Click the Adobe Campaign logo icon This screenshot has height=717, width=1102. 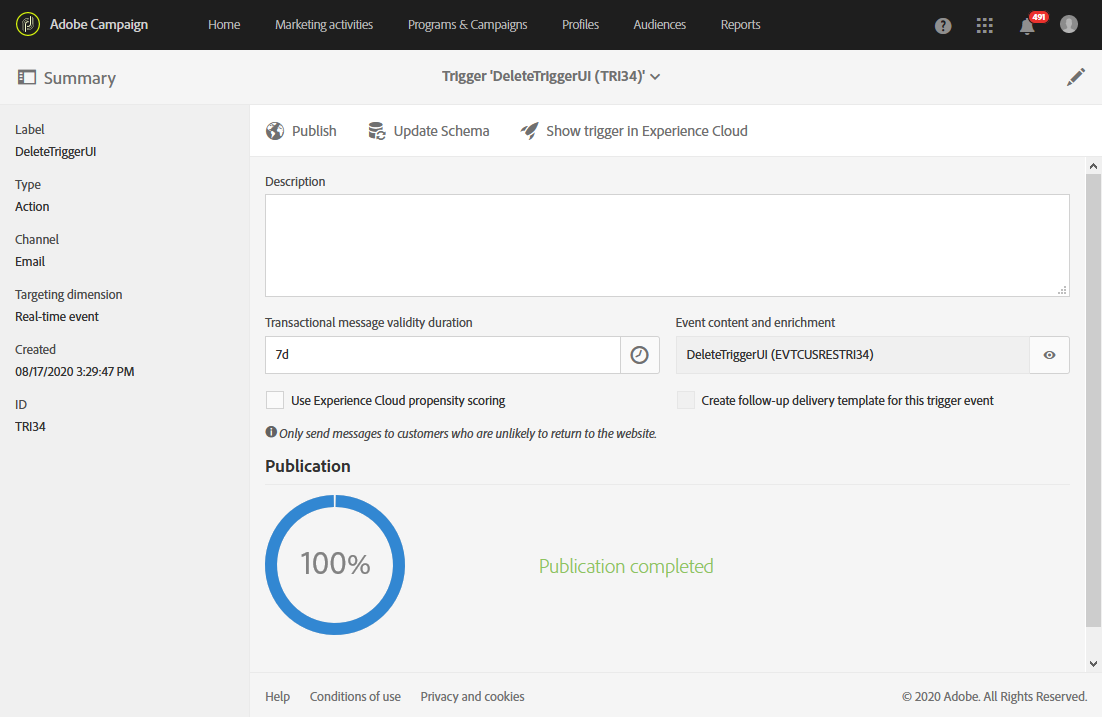pyautogui.click(x=27, y=25)
